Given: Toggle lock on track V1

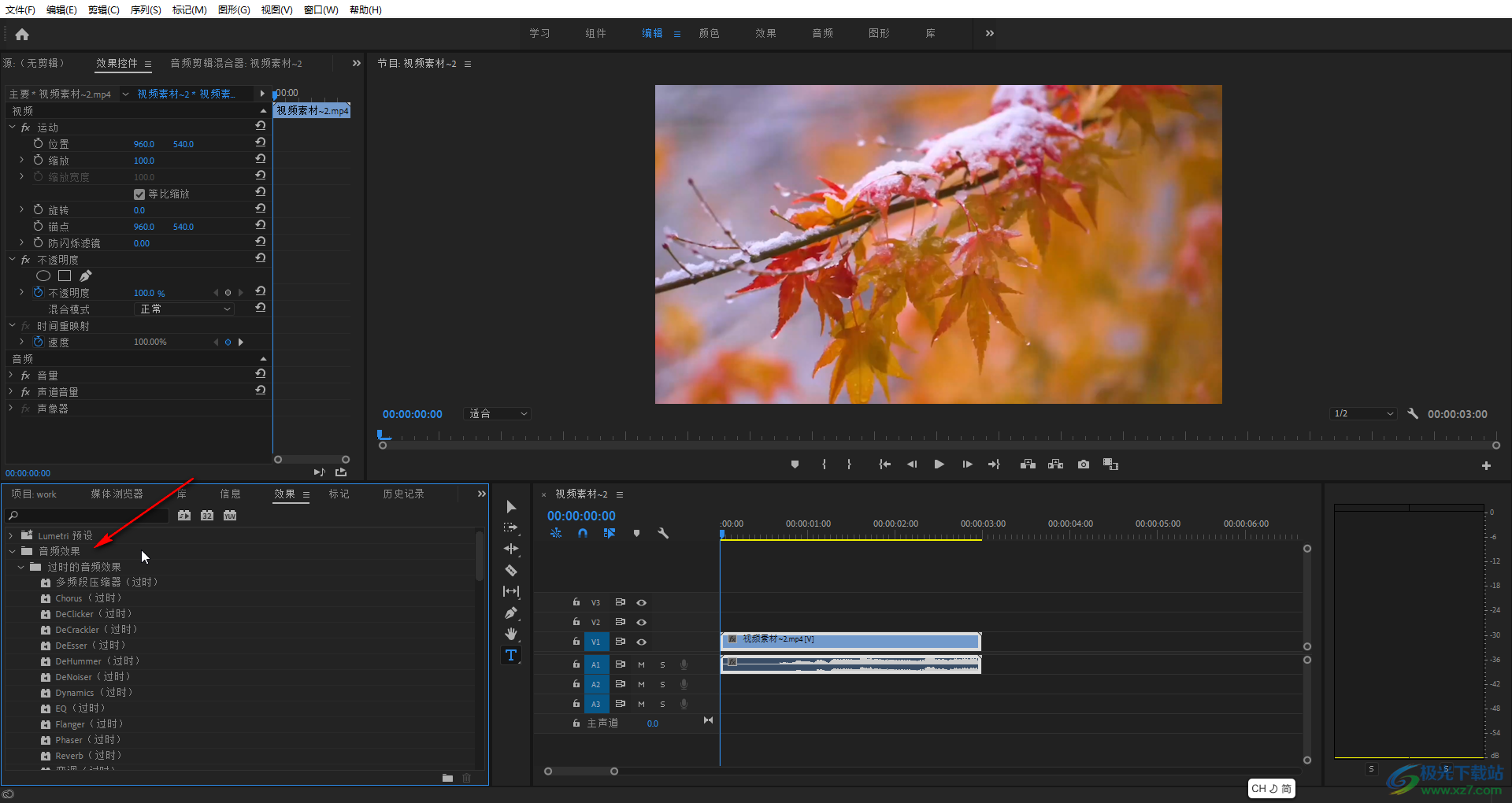Looking at the screenshot, I should (x=576, y=642).
